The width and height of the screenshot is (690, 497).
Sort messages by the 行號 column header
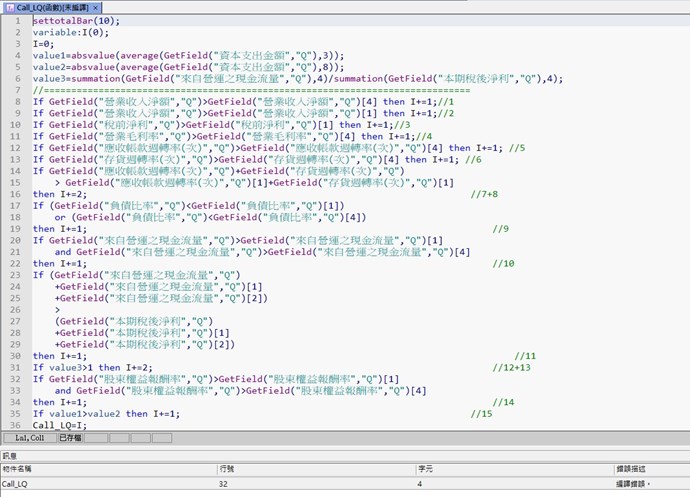tap(227, 468)
